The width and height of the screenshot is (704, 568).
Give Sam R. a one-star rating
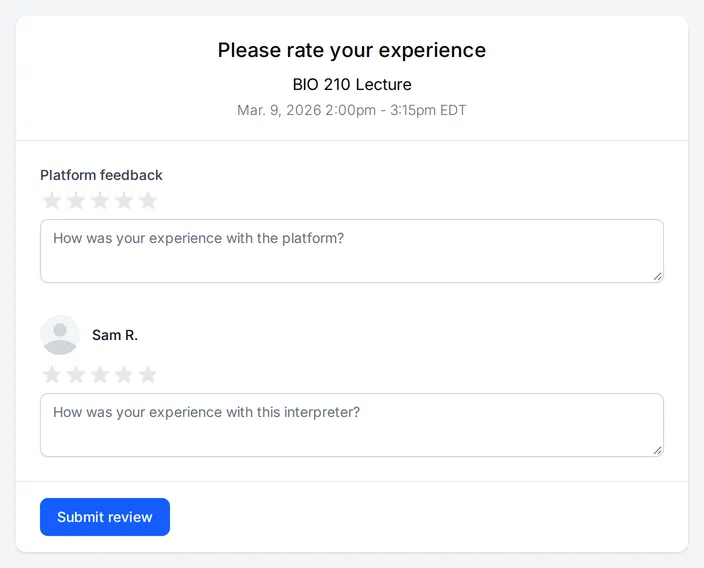52,374
